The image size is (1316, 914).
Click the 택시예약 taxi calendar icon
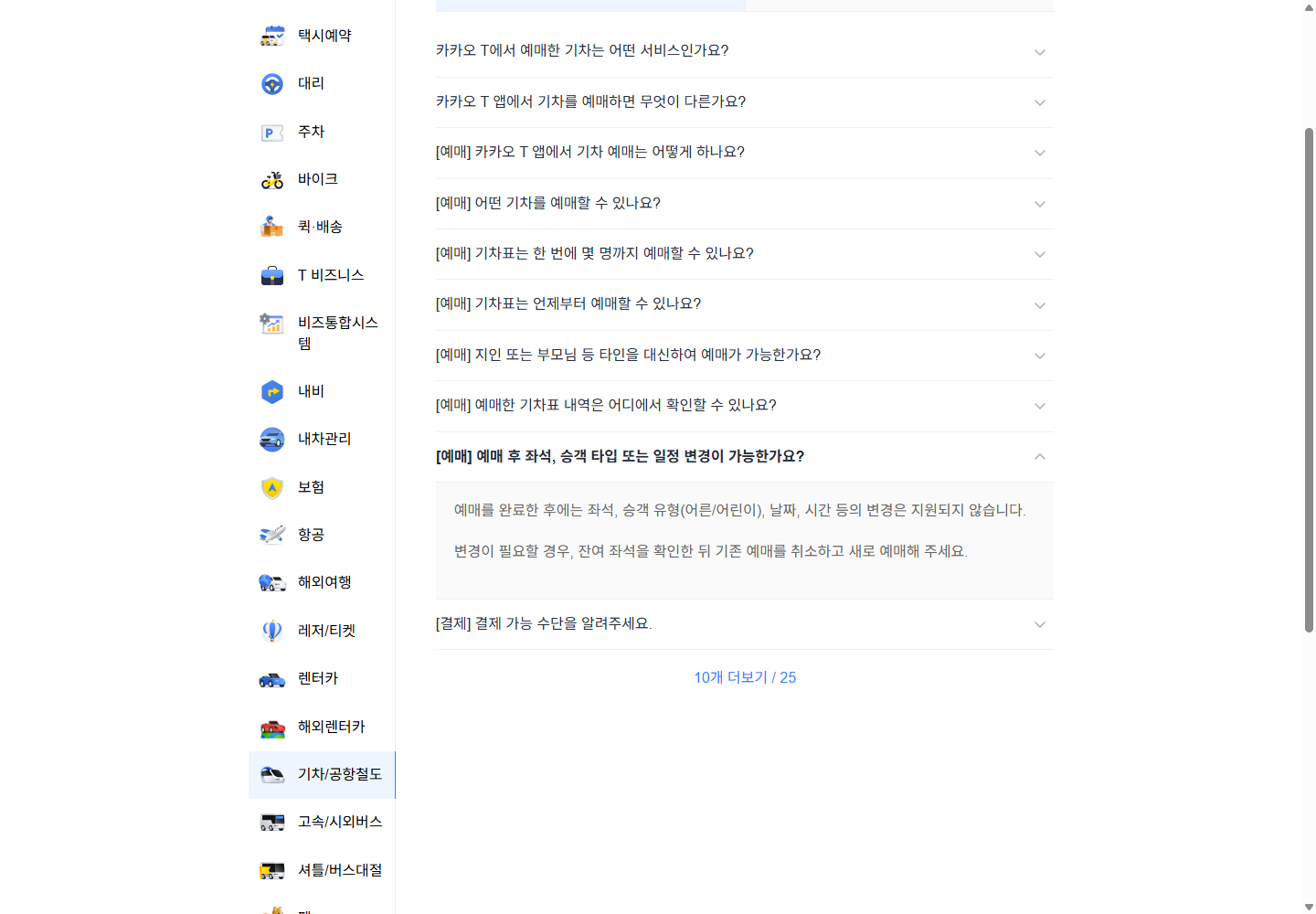pos(272,36)
